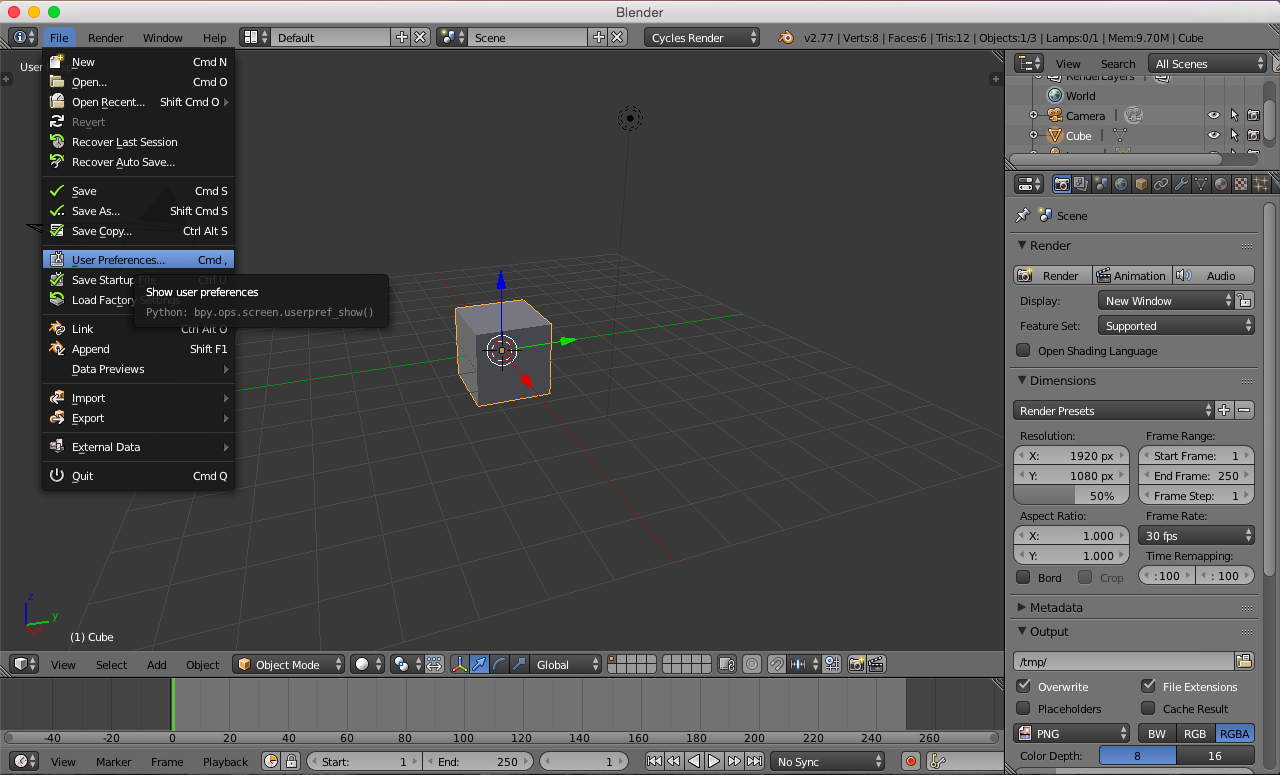
Task: Expand the Metadata panel
Action: tap(1056, 607)
